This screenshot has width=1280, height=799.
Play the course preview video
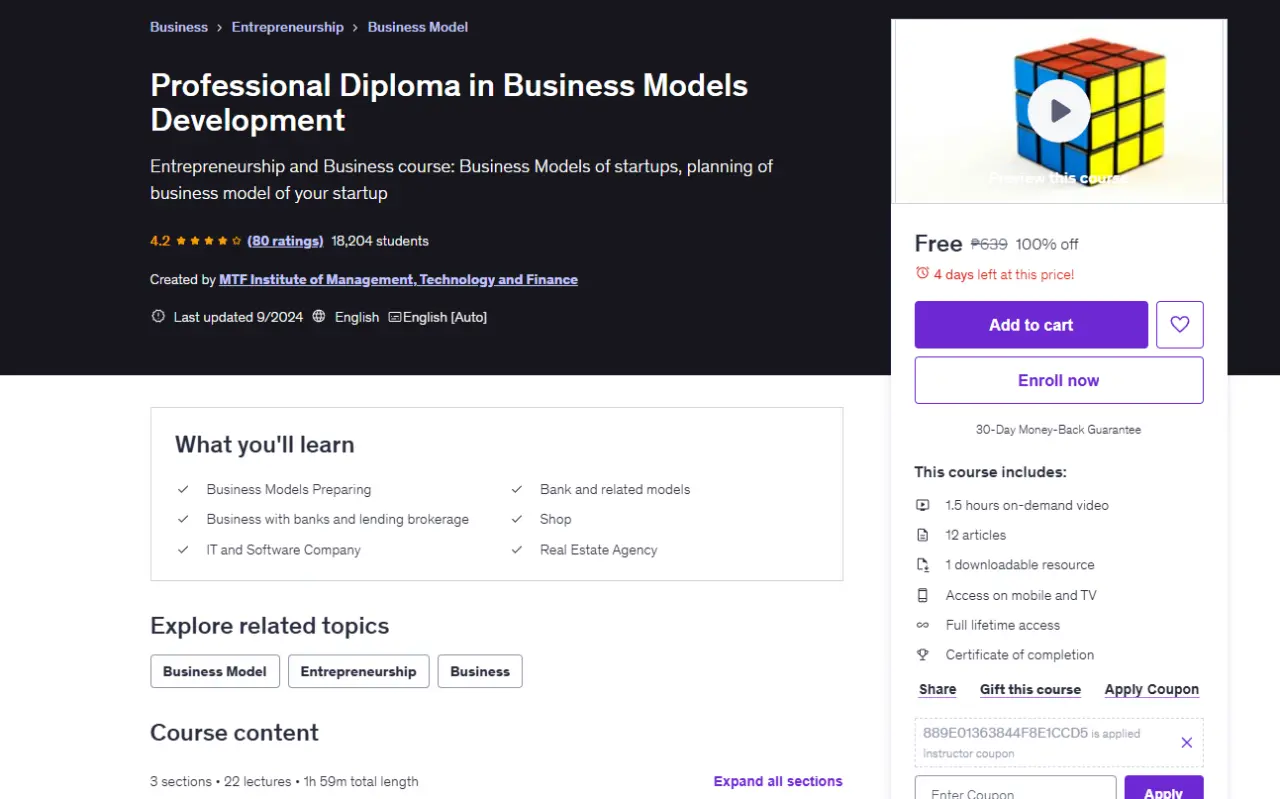[x=1058, y=110]
